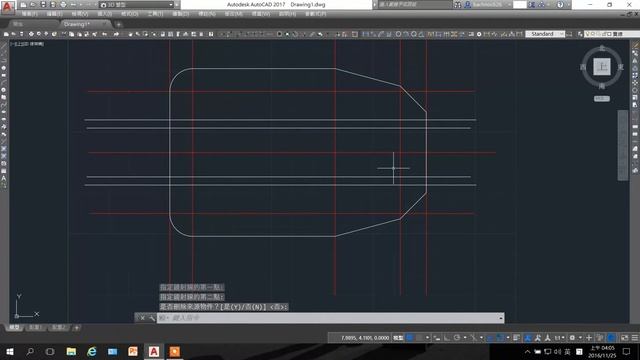Toggle Isolate Objects in the status bar
640x360 pixels.
tap(600, 338)
